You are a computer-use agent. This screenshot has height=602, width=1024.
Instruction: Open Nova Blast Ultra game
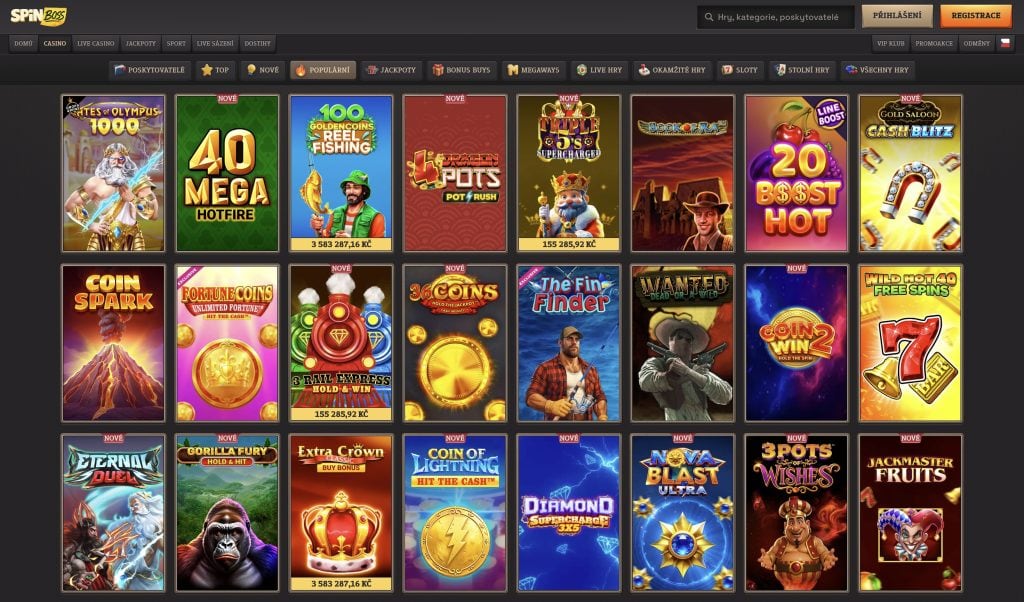pyautogui.click(x=682, y=513)
